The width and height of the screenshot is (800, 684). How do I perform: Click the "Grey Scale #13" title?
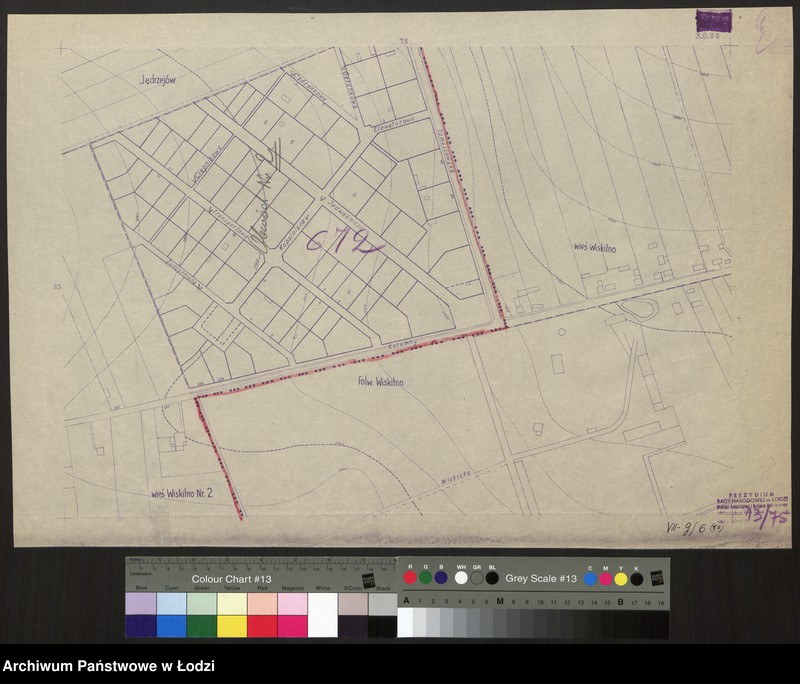[x=541, y=579]
